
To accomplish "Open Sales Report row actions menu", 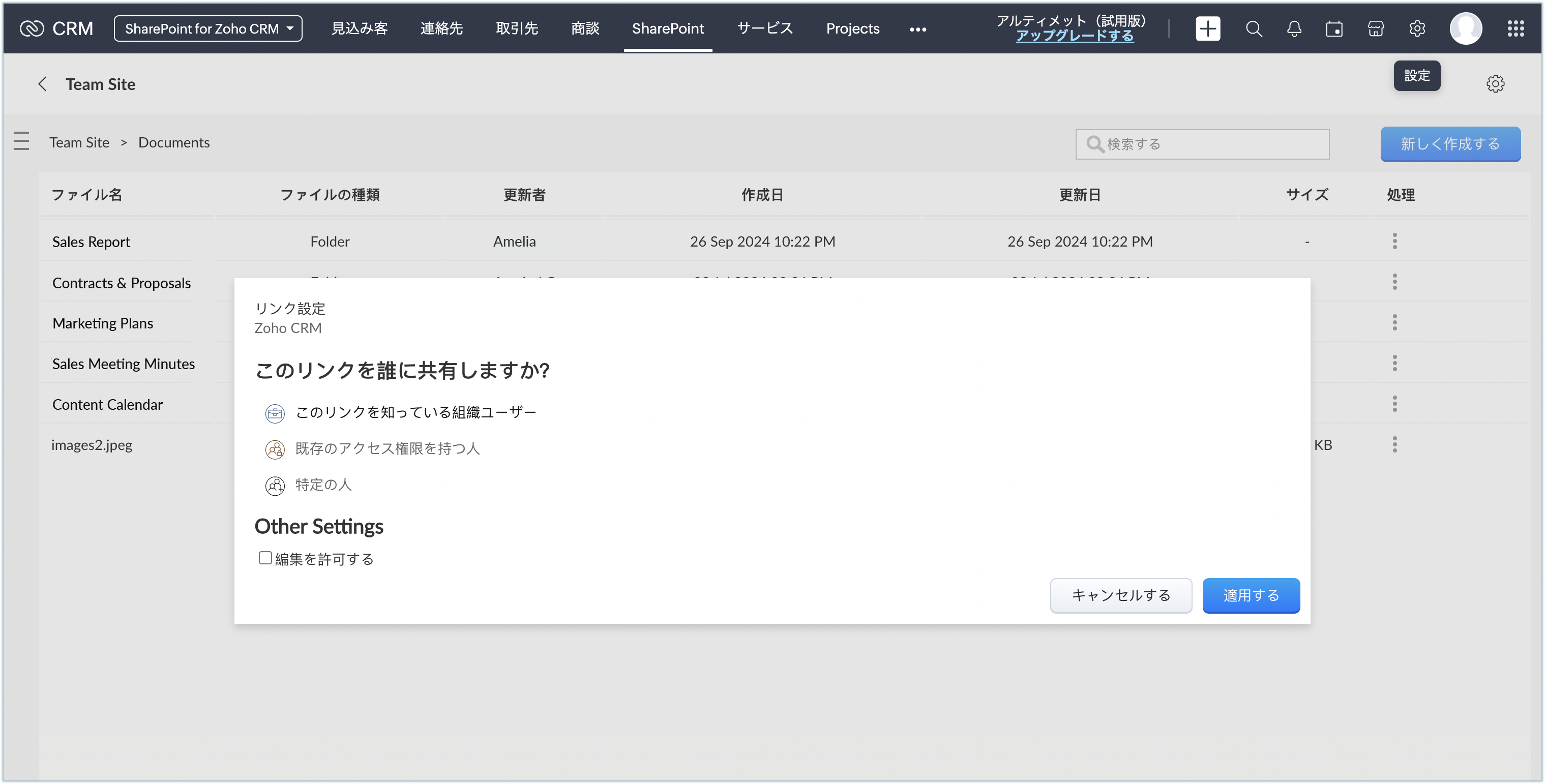I will pos(1394,241).
